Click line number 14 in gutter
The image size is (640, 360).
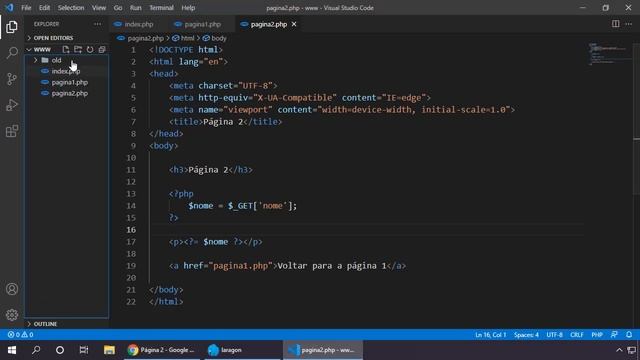pyautogui.click(x=131, y=206)
